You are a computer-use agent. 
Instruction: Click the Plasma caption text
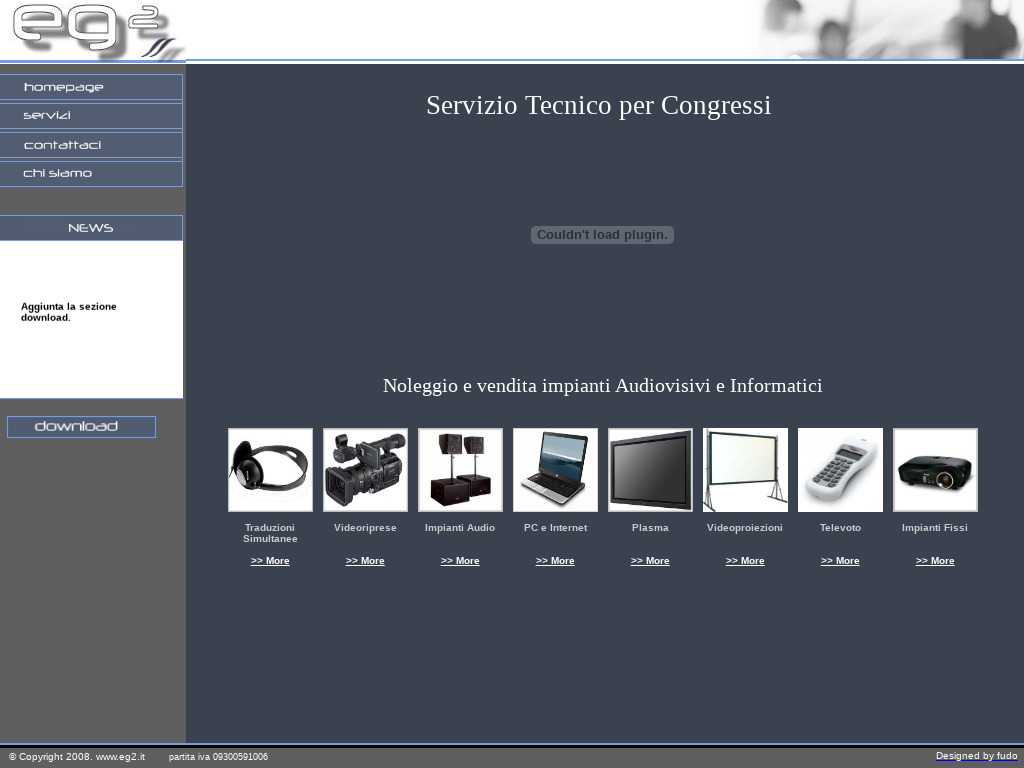pyautogui.click(x=650, y=528)
